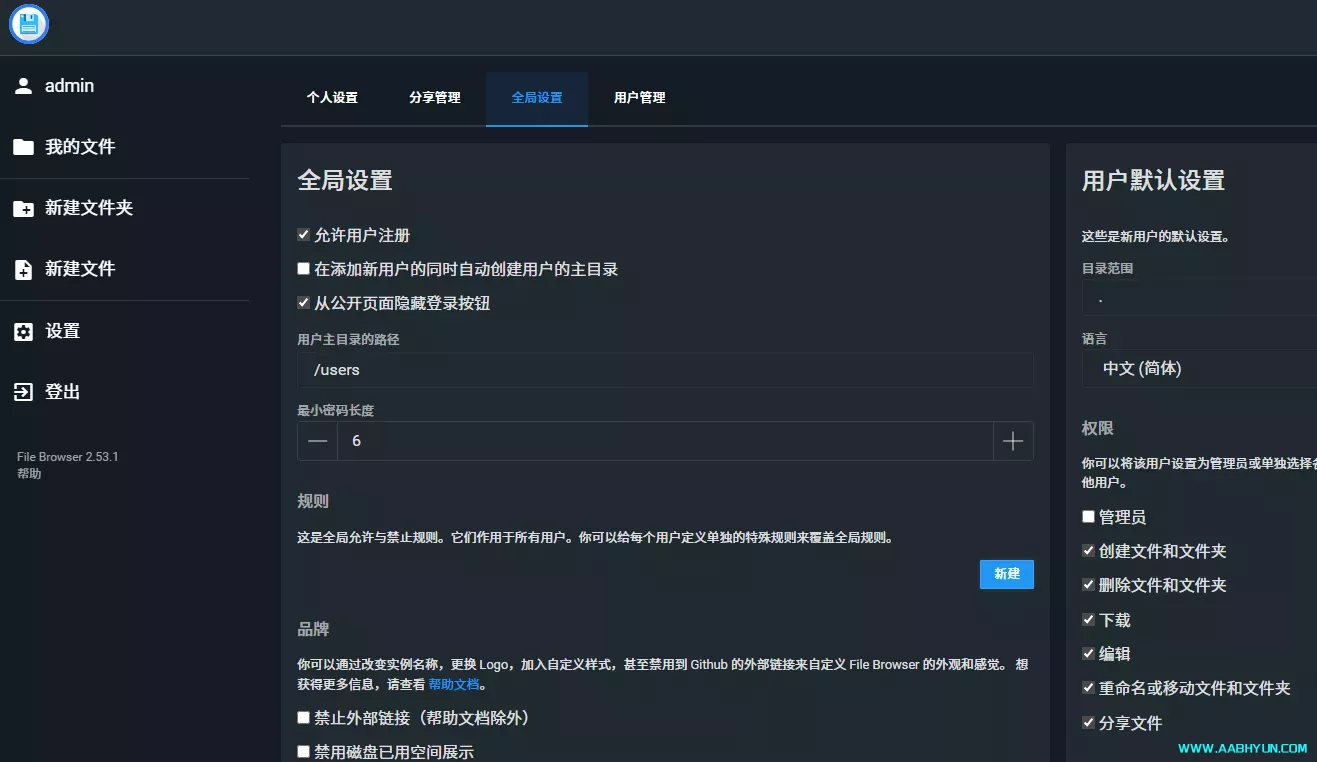This screenshot has height=762, width=1317.
Task: Click the /users home directory path field
Action: pyautogui.click(x=664, y=370)
